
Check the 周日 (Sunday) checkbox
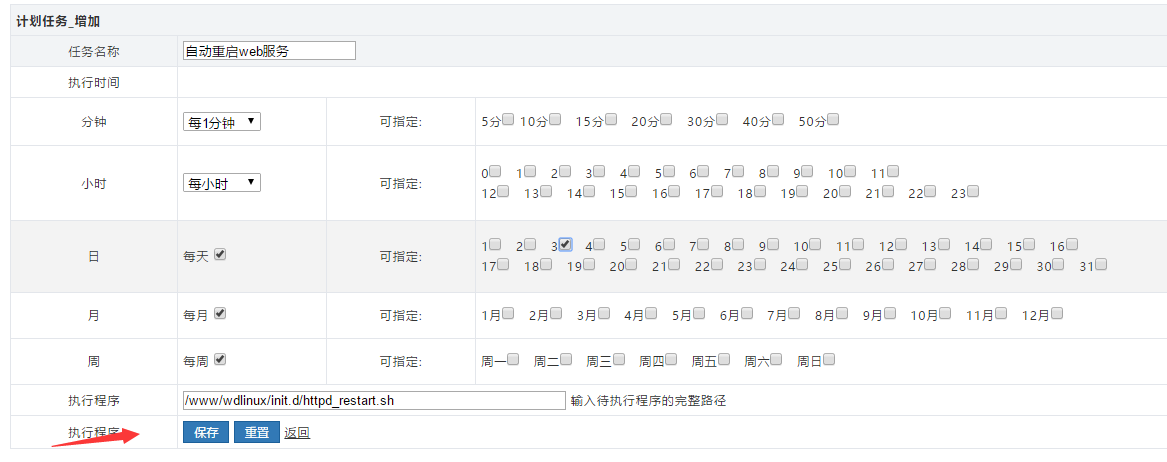point(828,360)
